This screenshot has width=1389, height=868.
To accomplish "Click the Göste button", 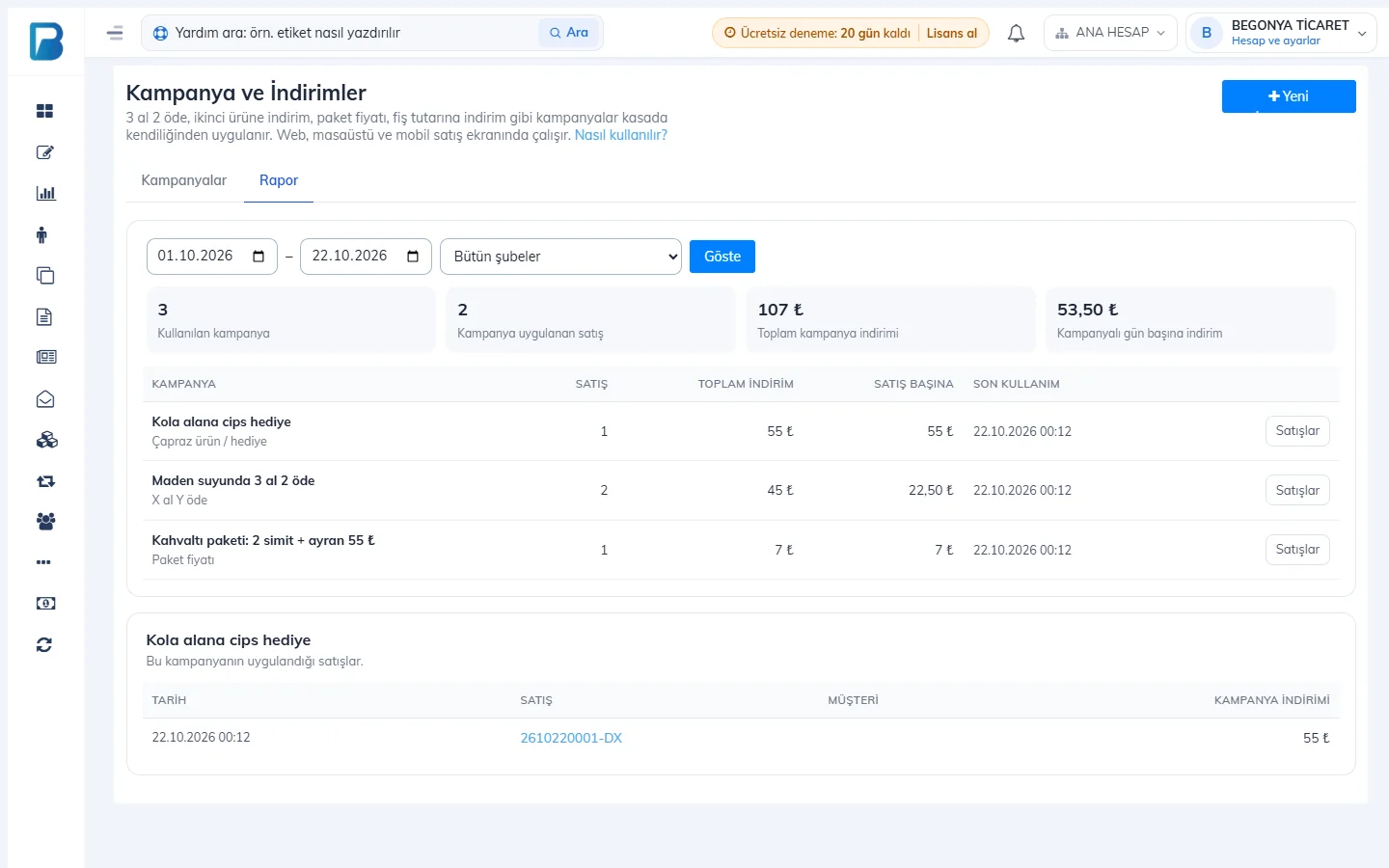I will click(x=722, y=257).
